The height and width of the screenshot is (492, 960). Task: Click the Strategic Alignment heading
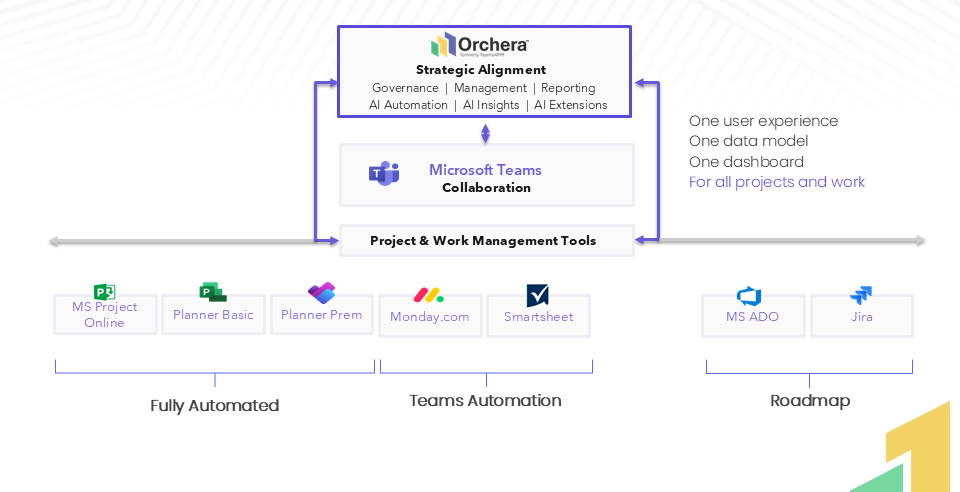point(481,70)
